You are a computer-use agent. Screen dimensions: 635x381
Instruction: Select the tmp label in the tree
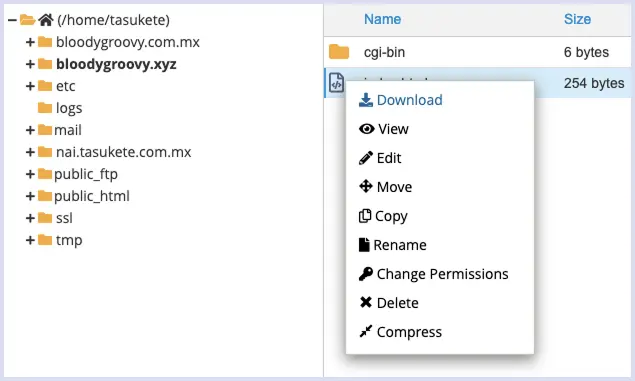point(69,240)
